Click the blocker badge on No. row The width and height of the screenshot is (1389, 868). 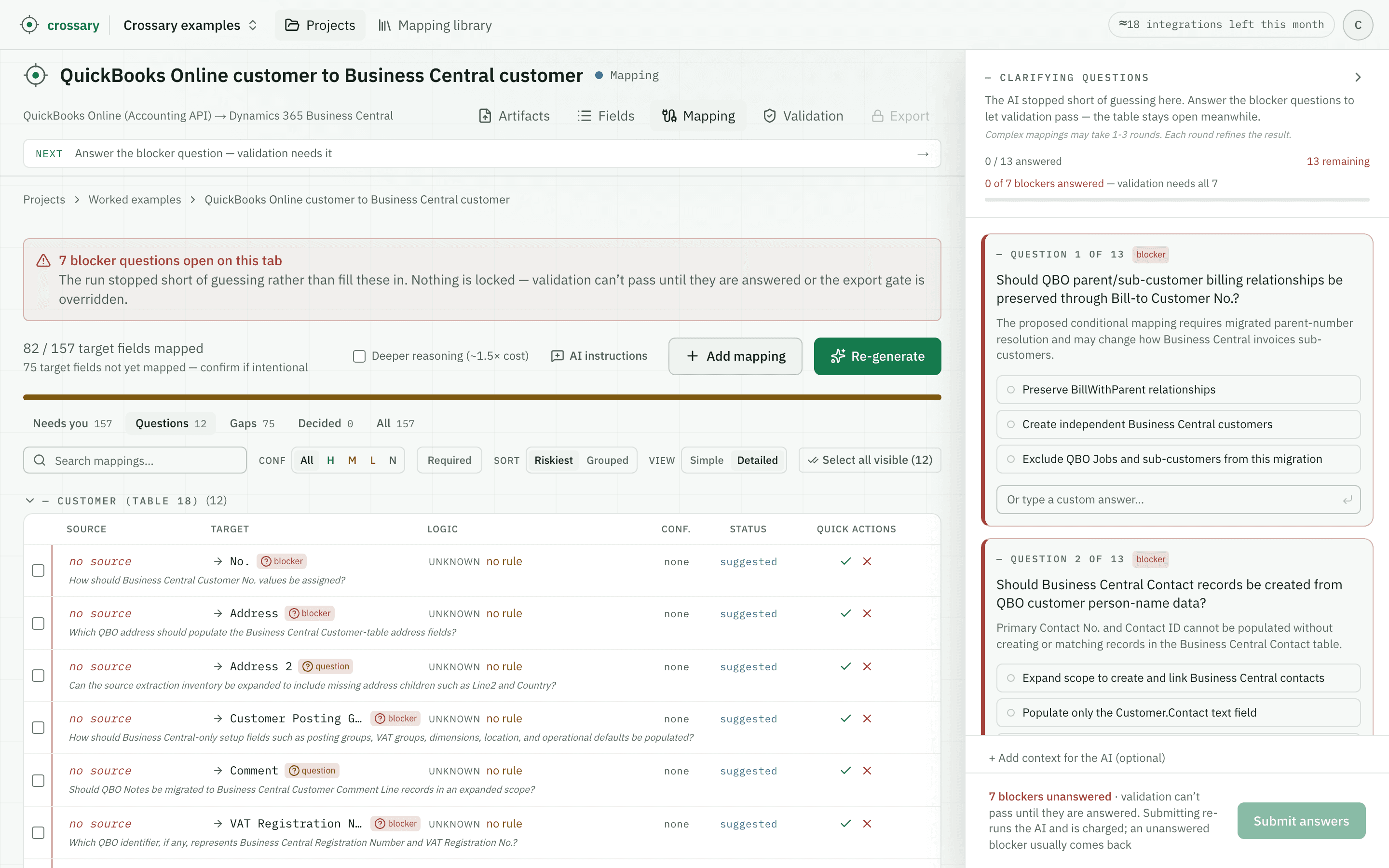tap(282, 561)
